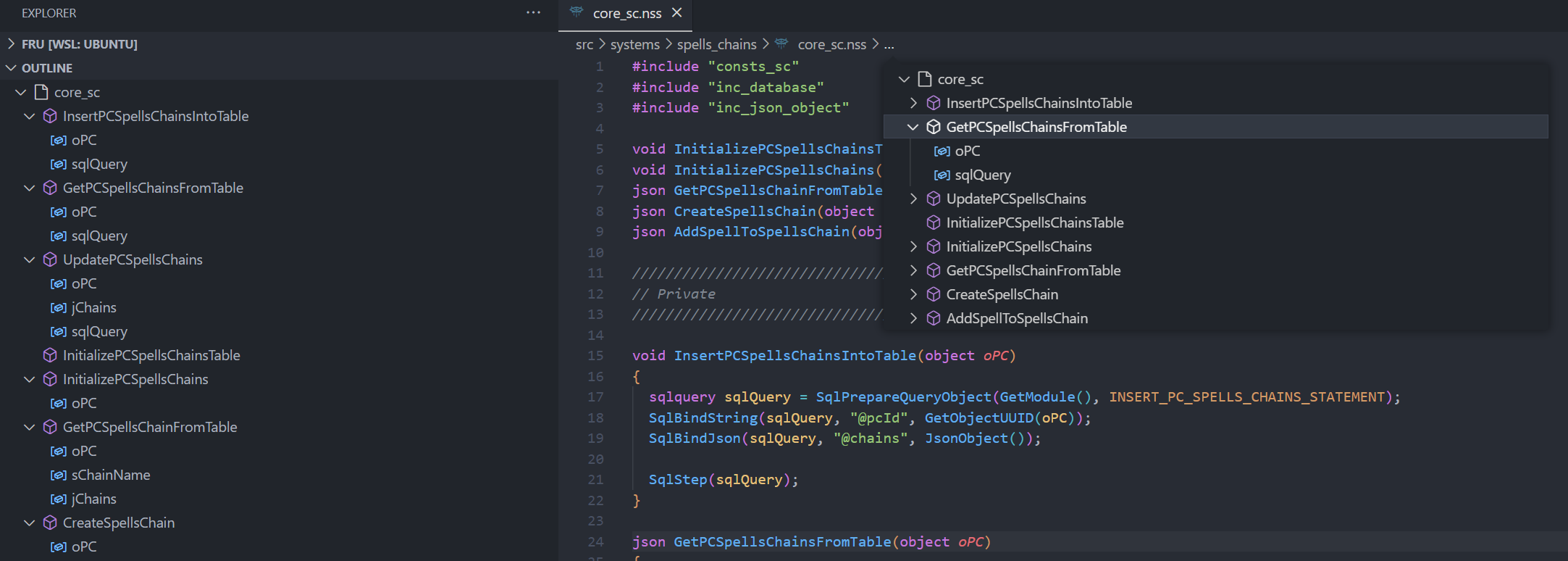1568x561 pixels.
Task: Collapse InsertPCSpellsChainsIntoTable in Outline panel
Action: coord(30,116)
